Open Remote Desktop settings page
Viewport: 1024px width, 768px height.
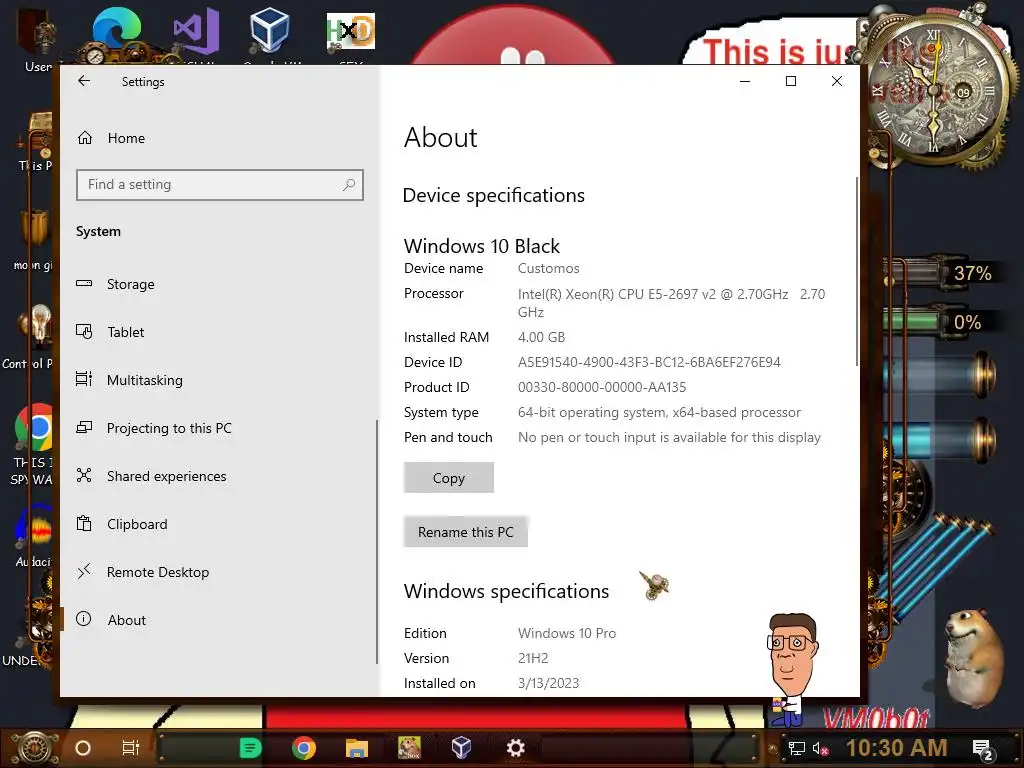pos(219,572)
